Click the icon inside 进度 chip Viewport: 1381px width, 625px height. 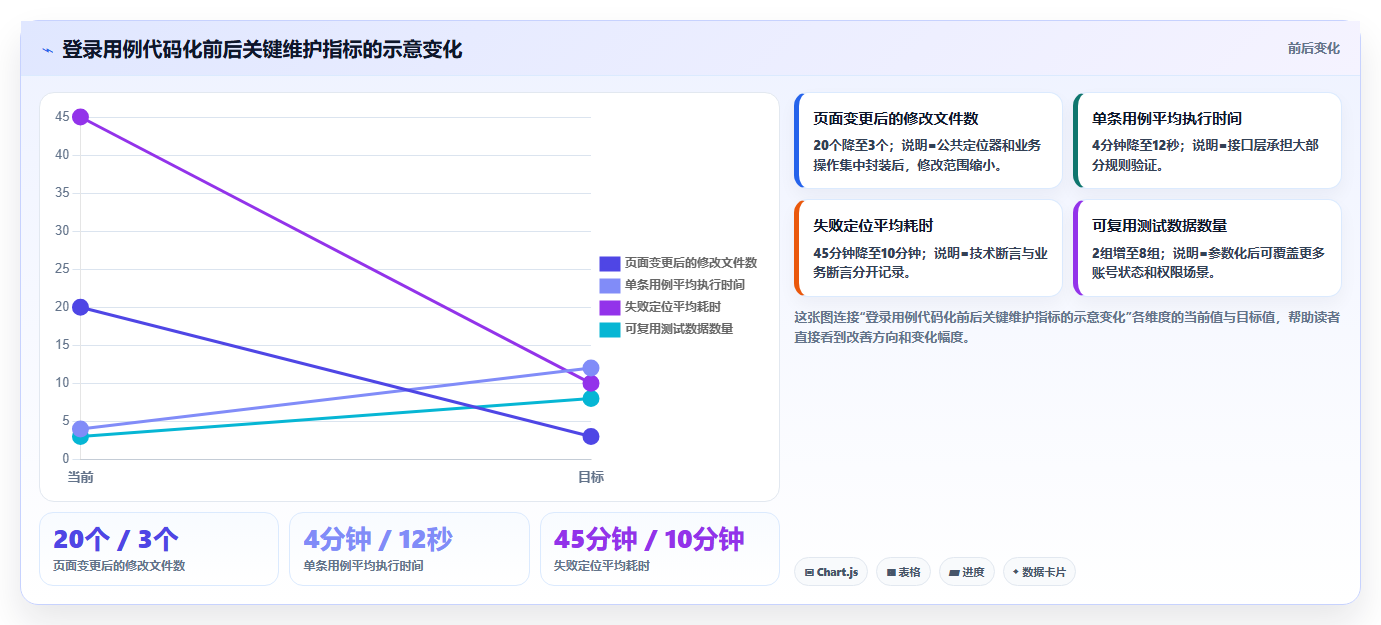(955, 573)
